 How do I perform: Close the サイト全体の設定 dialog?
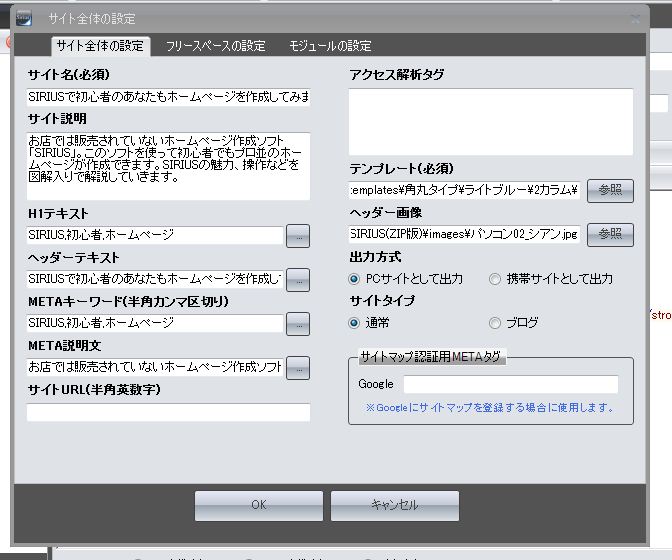[636, 18]
